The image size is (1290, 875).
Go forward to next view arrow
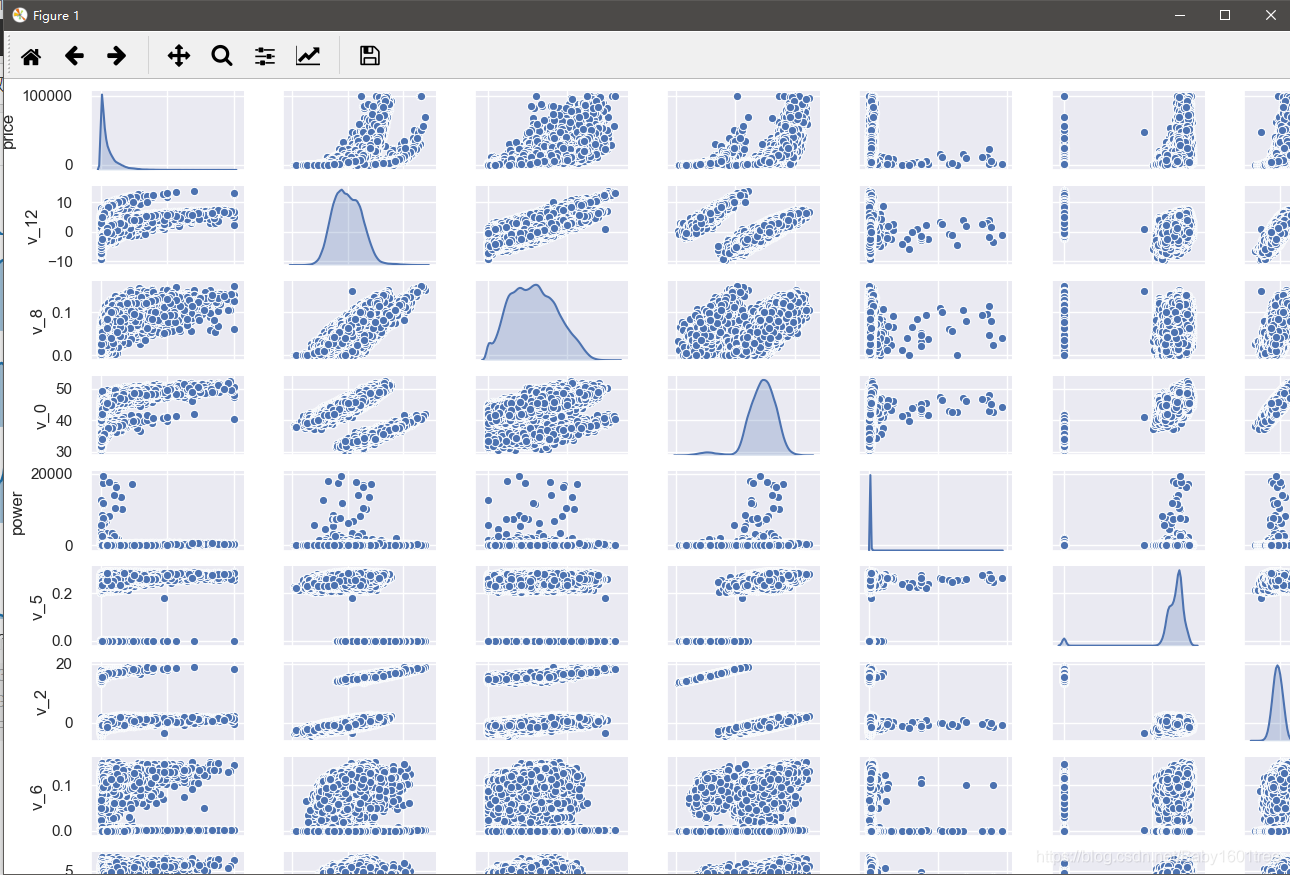pos(117,56)
